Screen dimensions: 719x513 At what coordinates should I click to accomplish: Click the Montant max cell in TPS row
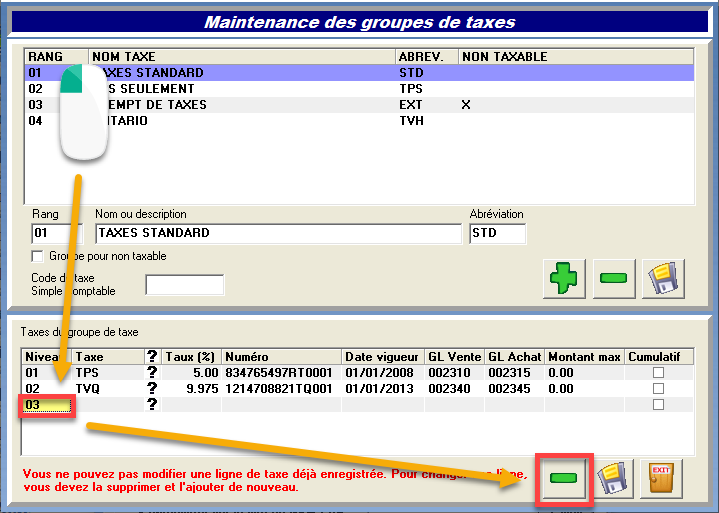(585, 372)
